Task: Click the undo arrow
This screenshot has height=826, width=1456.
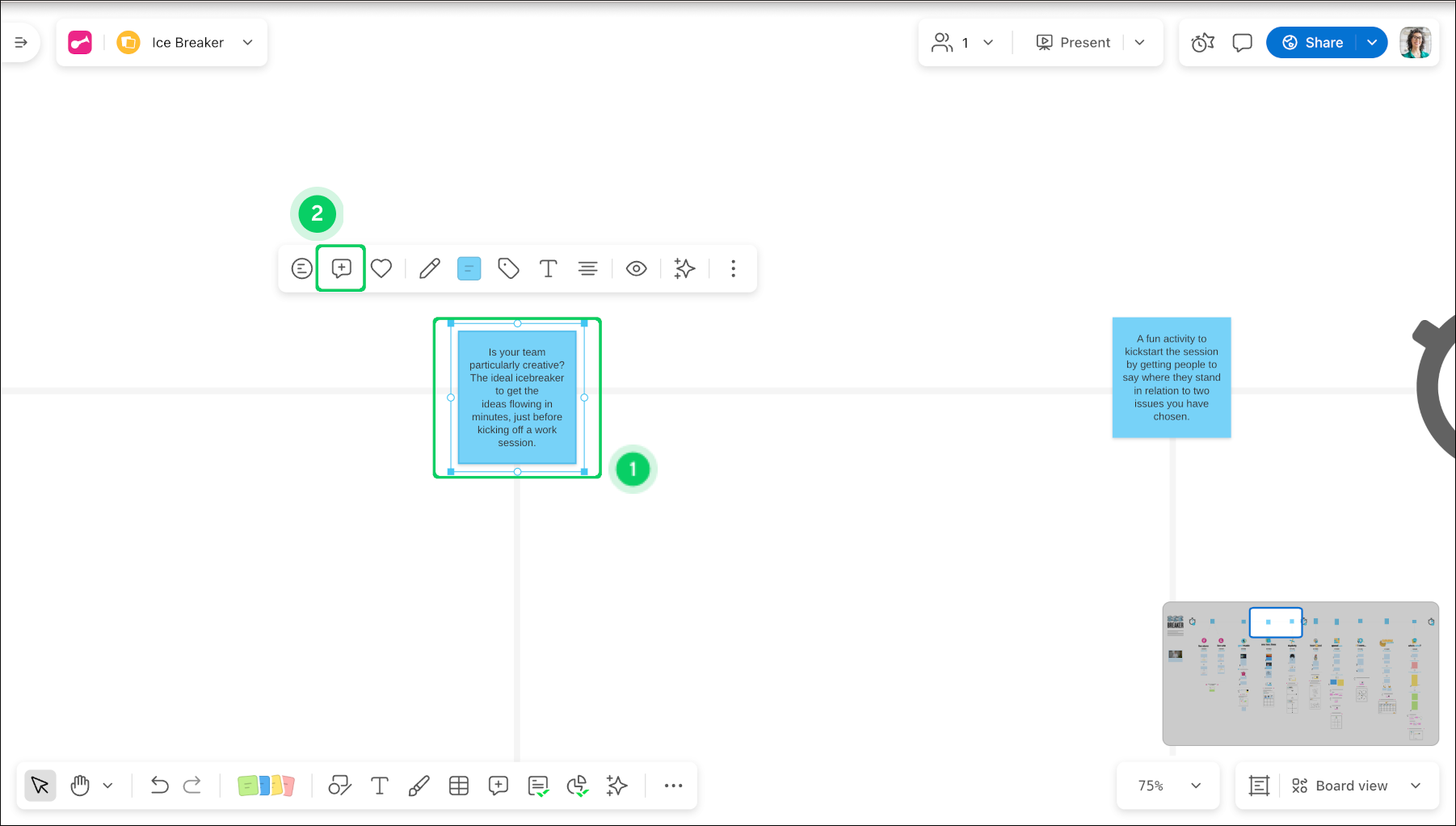Action: [x=159, y=786]
